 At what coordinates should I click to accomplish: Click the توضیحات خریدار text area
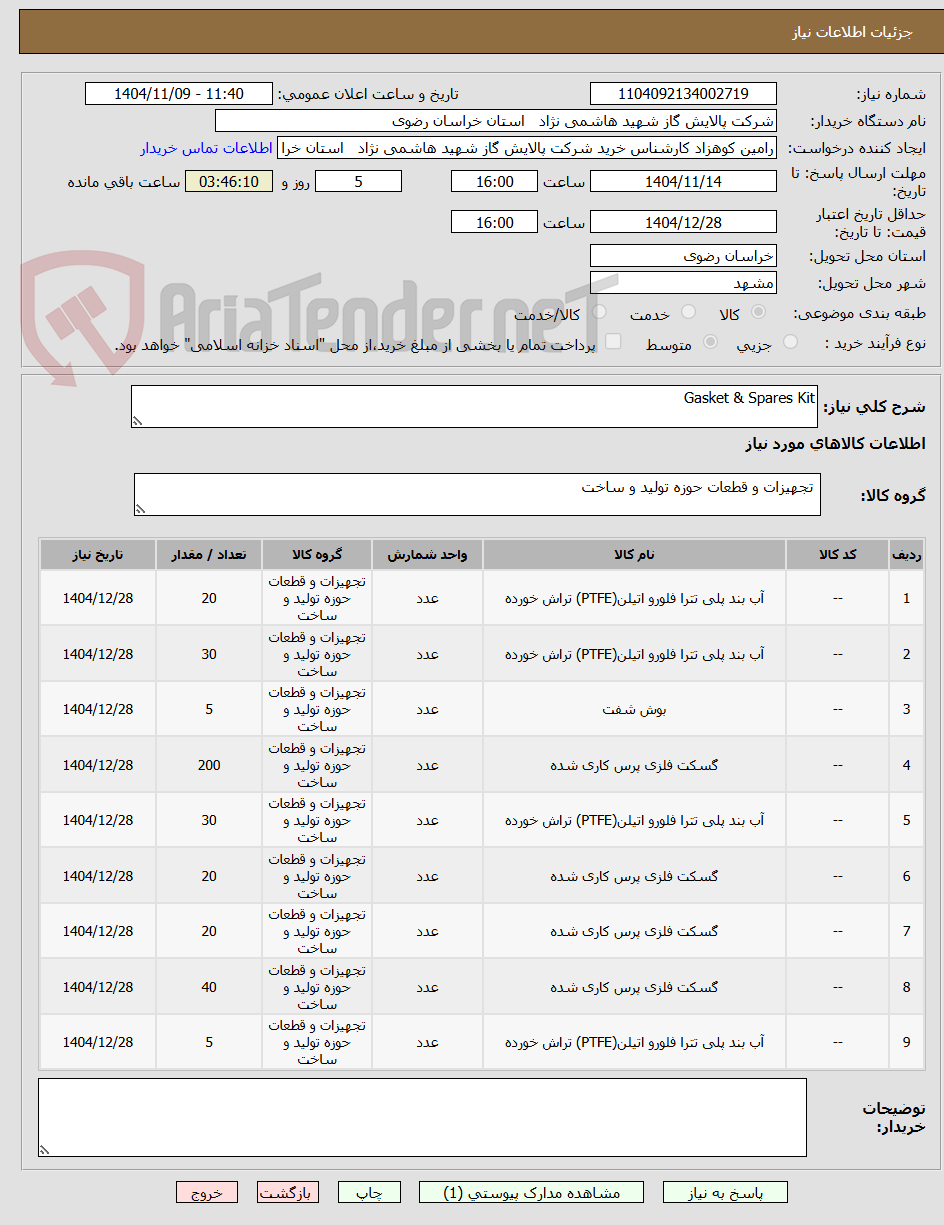click(x=422, y=1118)
